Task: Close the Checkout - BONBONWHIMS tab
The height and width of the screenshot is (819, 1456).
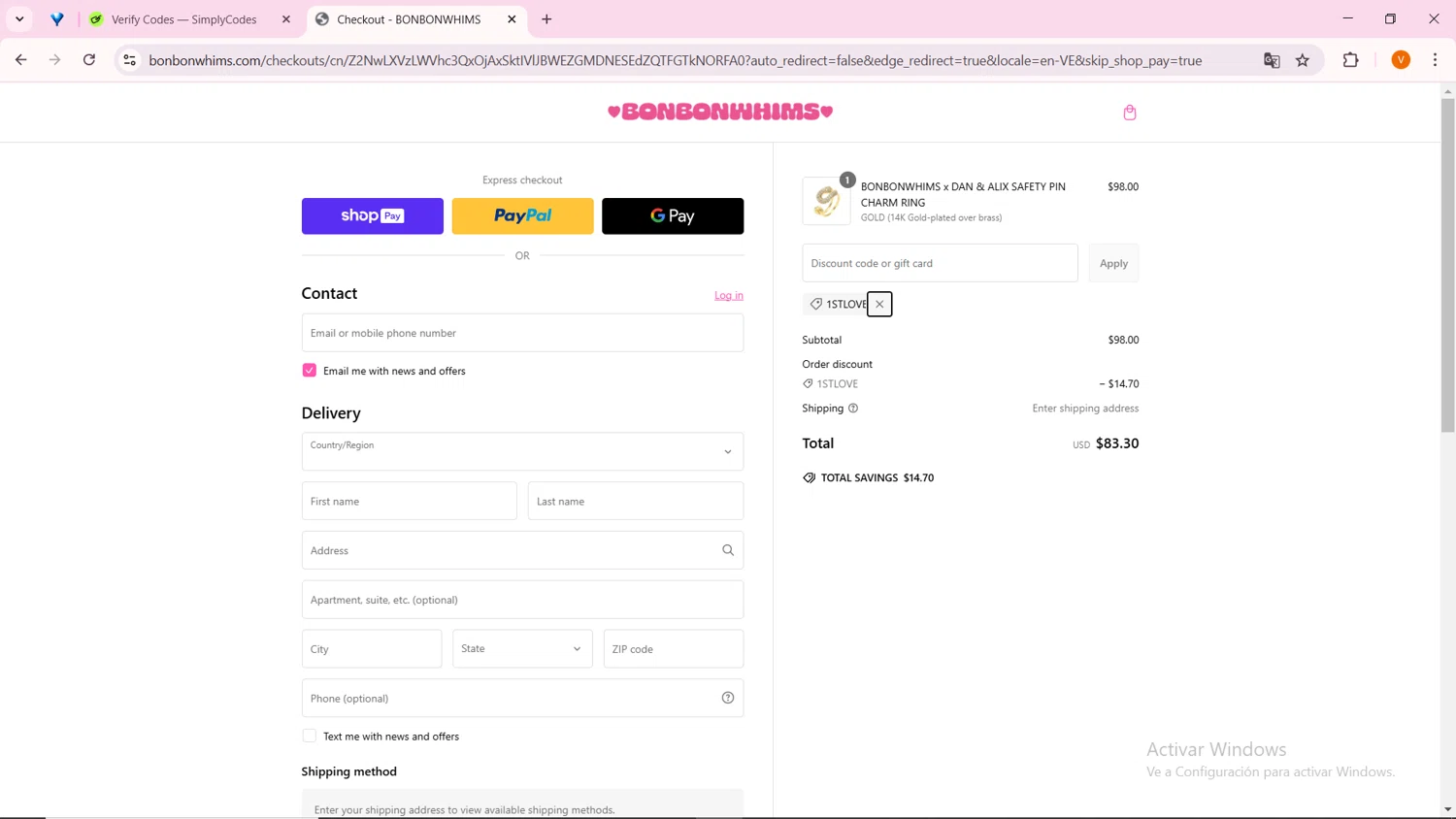Action: tap(512, 19)
